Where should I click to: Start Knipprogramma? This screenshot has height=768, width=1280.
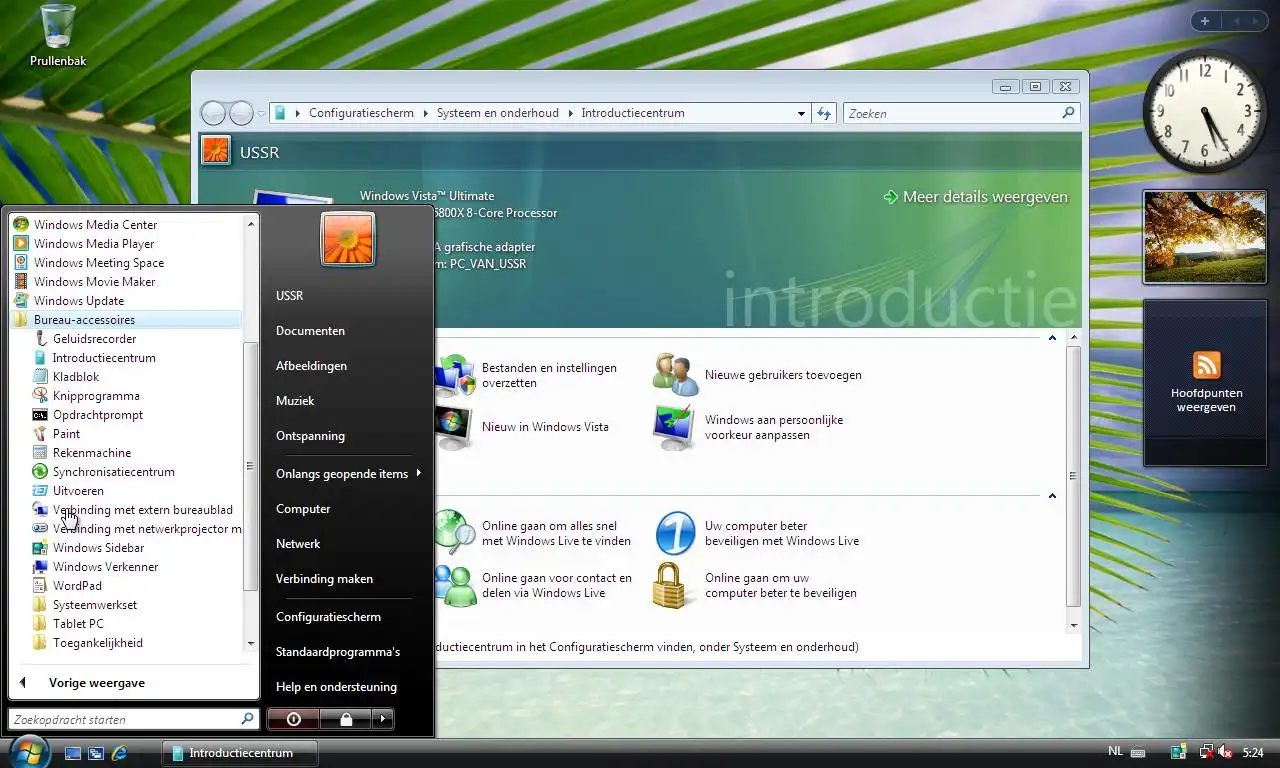86,396
